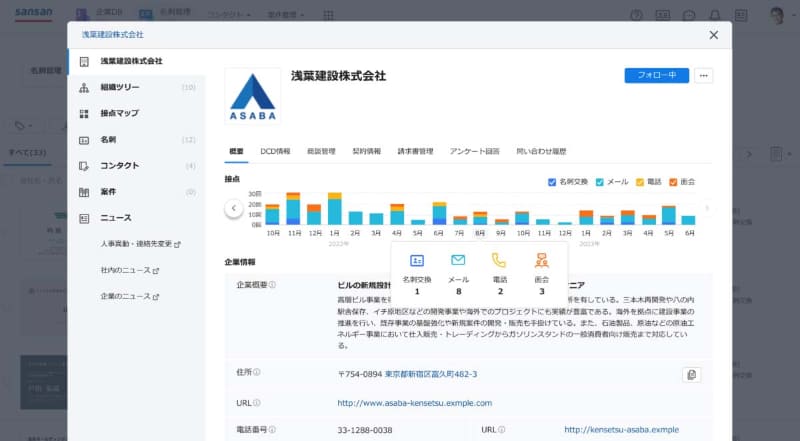Click the tag icon in background toolbar
This screenshot has width=800, height=441.
click(x=20, y=126)
